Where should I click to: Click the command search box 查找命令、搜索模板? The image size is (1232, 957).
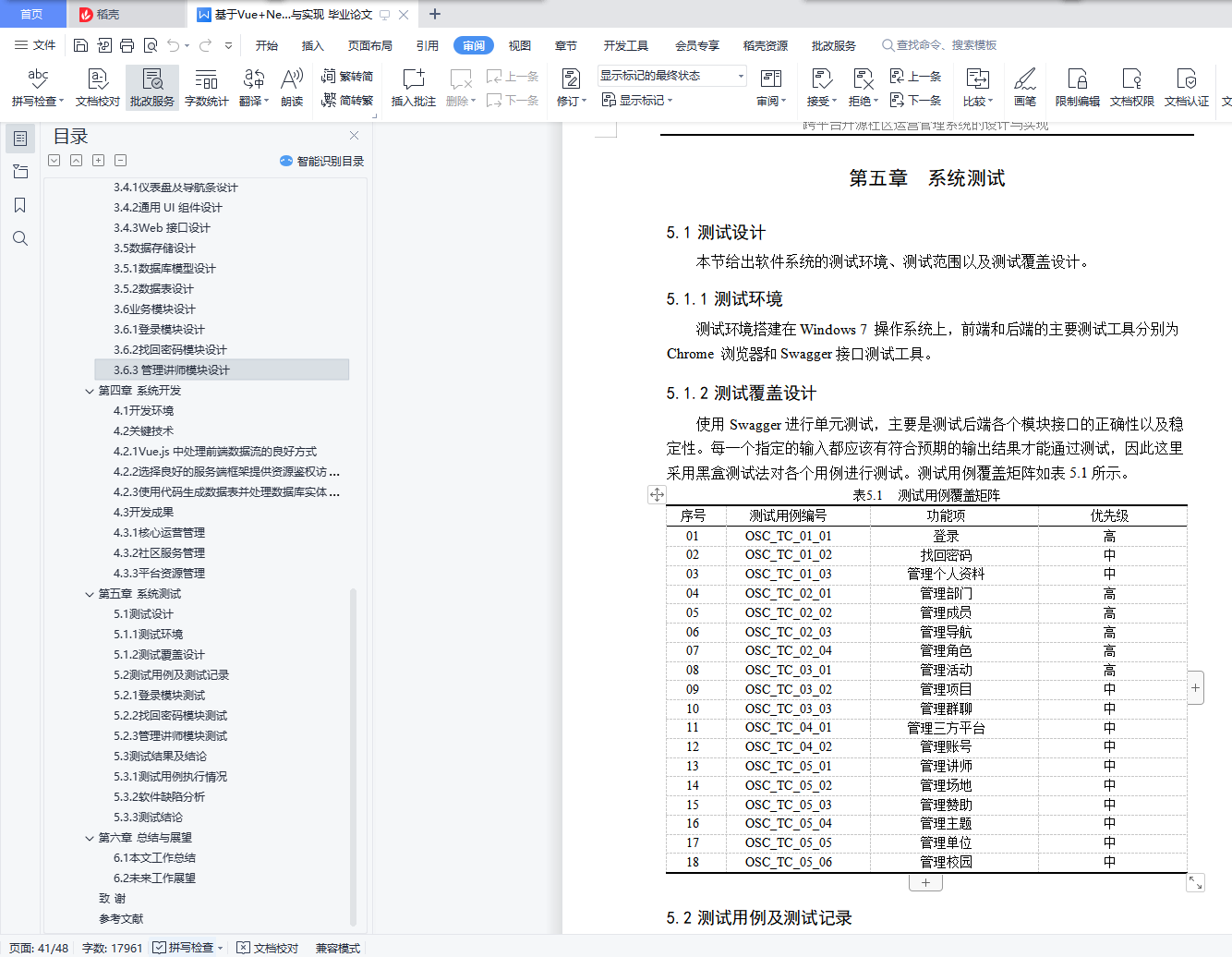939,45
